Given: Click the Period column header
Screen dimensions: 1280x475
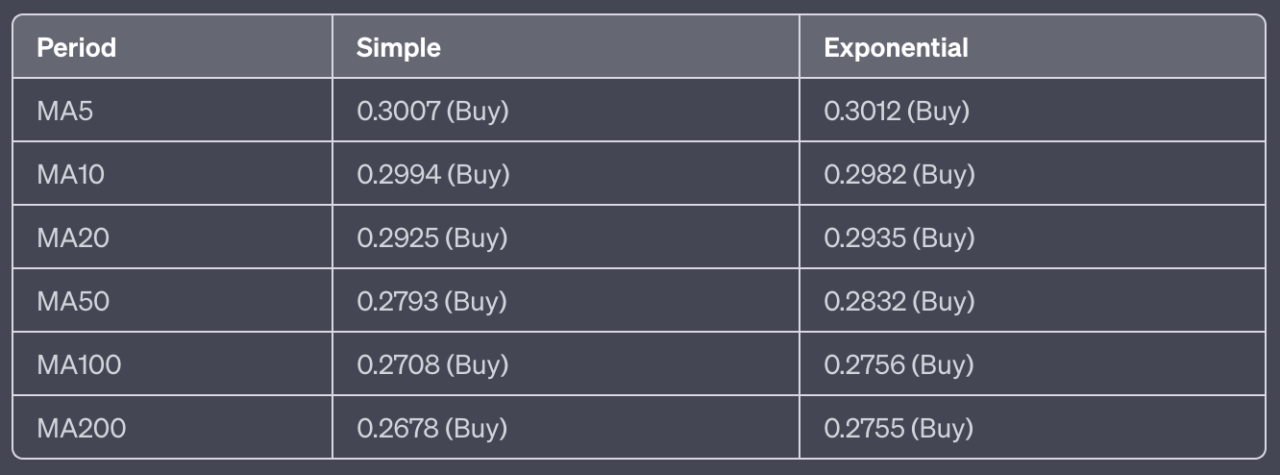Looking at the screenshot, I should (x=77, y=47).
